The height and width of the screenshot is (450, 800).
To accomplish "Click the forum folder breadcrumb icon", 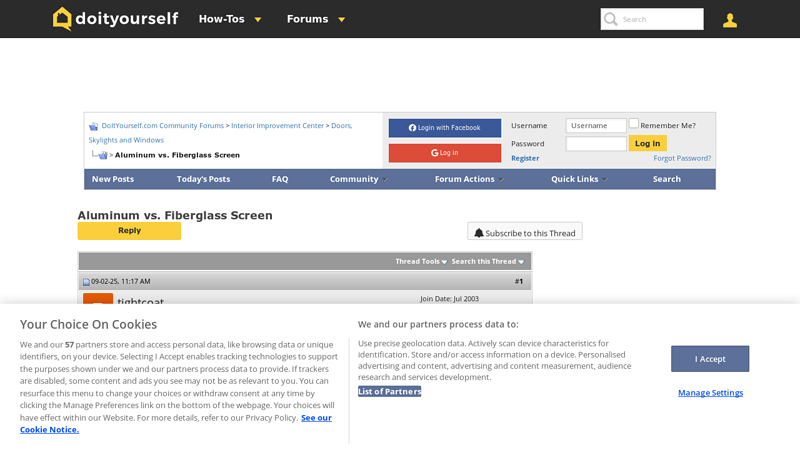I will [94, 126].
